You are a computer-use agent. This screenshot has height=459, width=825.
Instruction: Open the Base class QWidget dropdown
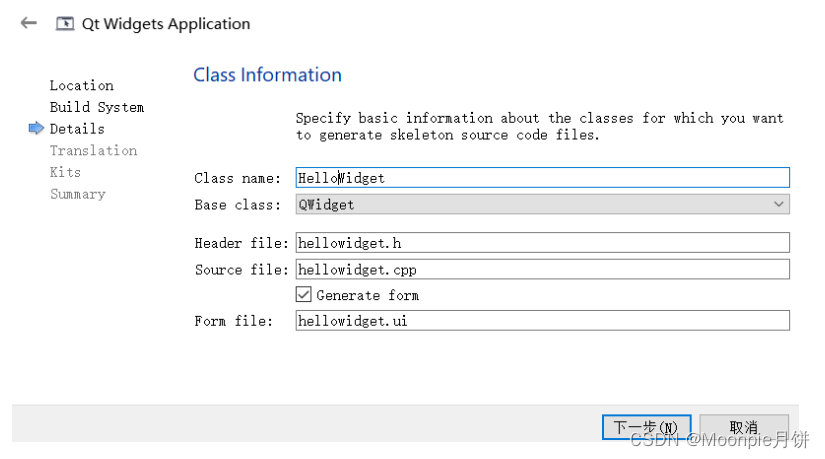pos(542,204)
